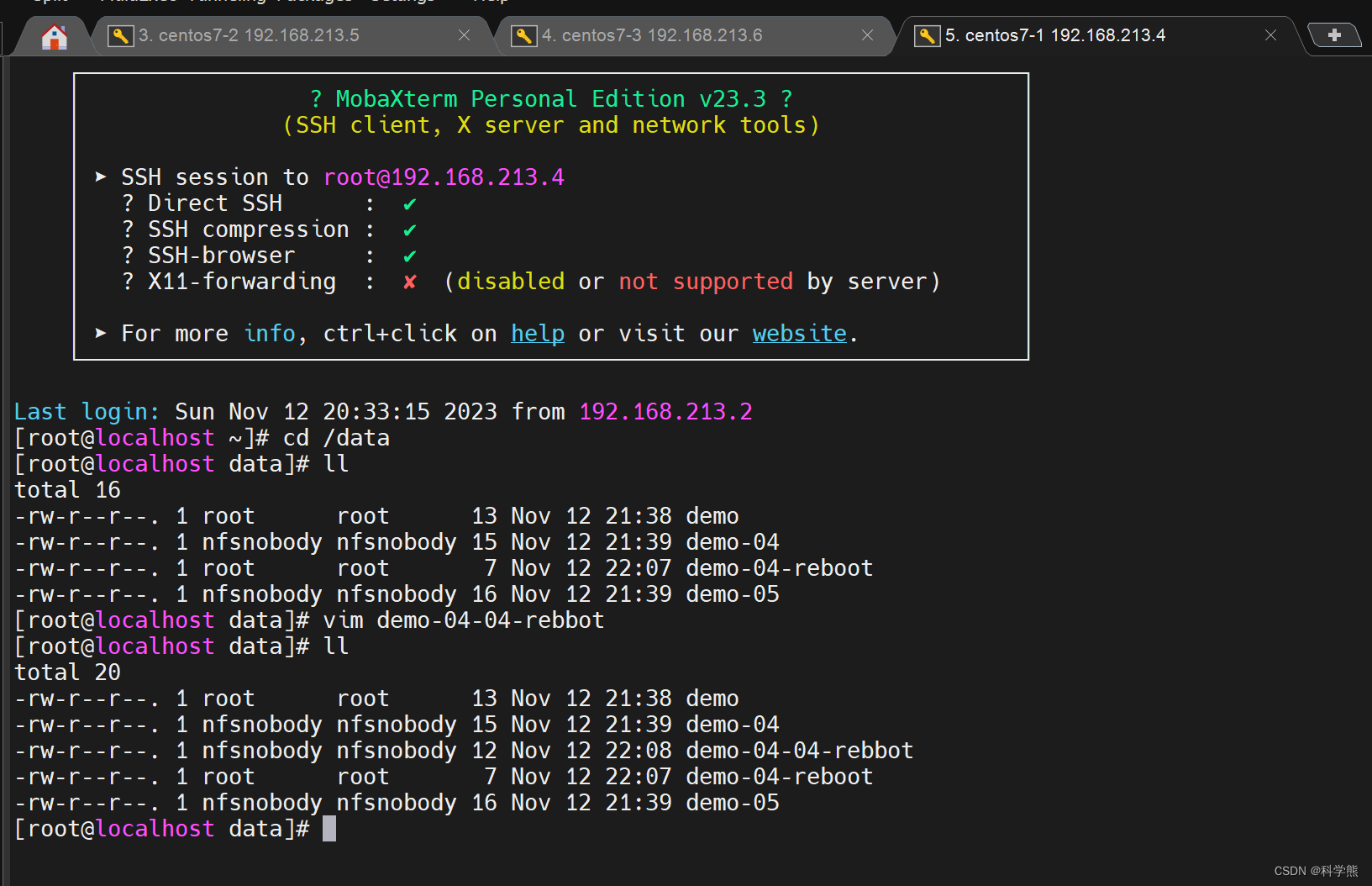Click 'total 20' line
This screenshot has height=886, width=1372.
67,672
